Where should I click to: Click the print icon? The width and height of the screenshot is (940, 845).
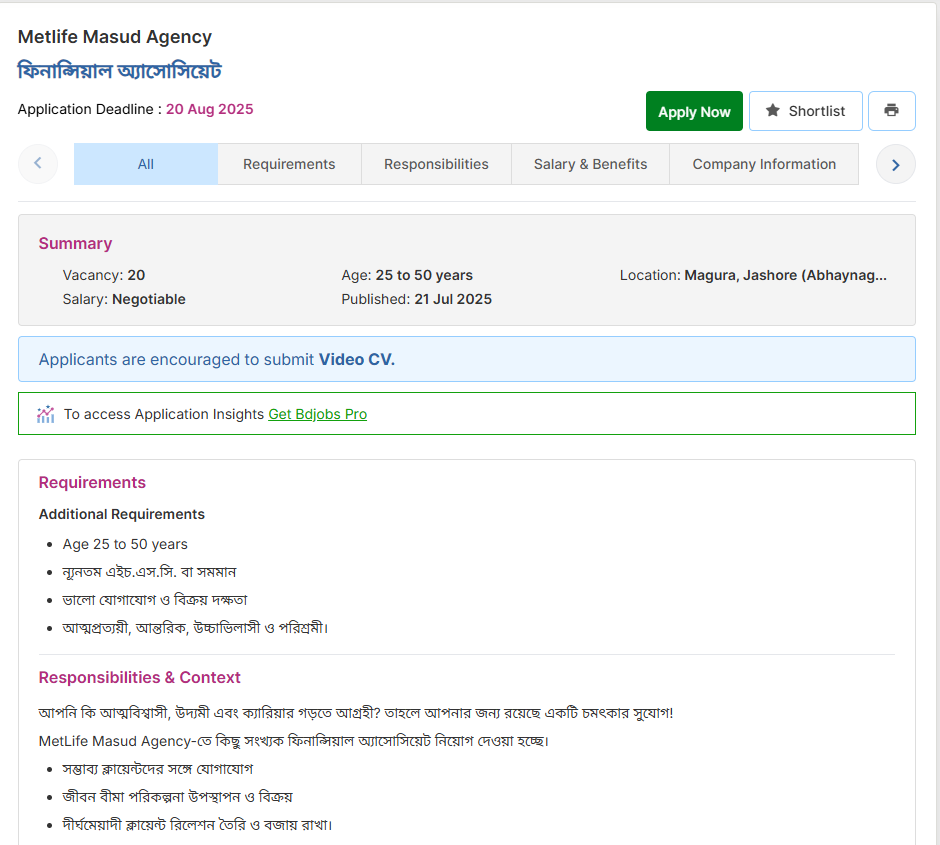pos(891,110)
